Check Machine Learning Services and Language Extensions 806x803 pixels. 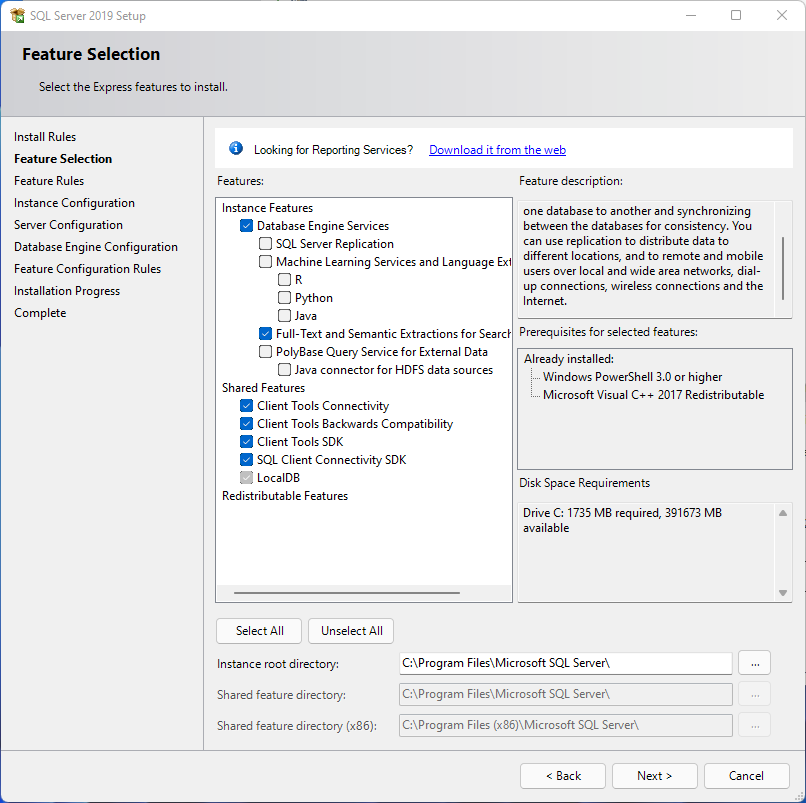click(x=265, y=262)
